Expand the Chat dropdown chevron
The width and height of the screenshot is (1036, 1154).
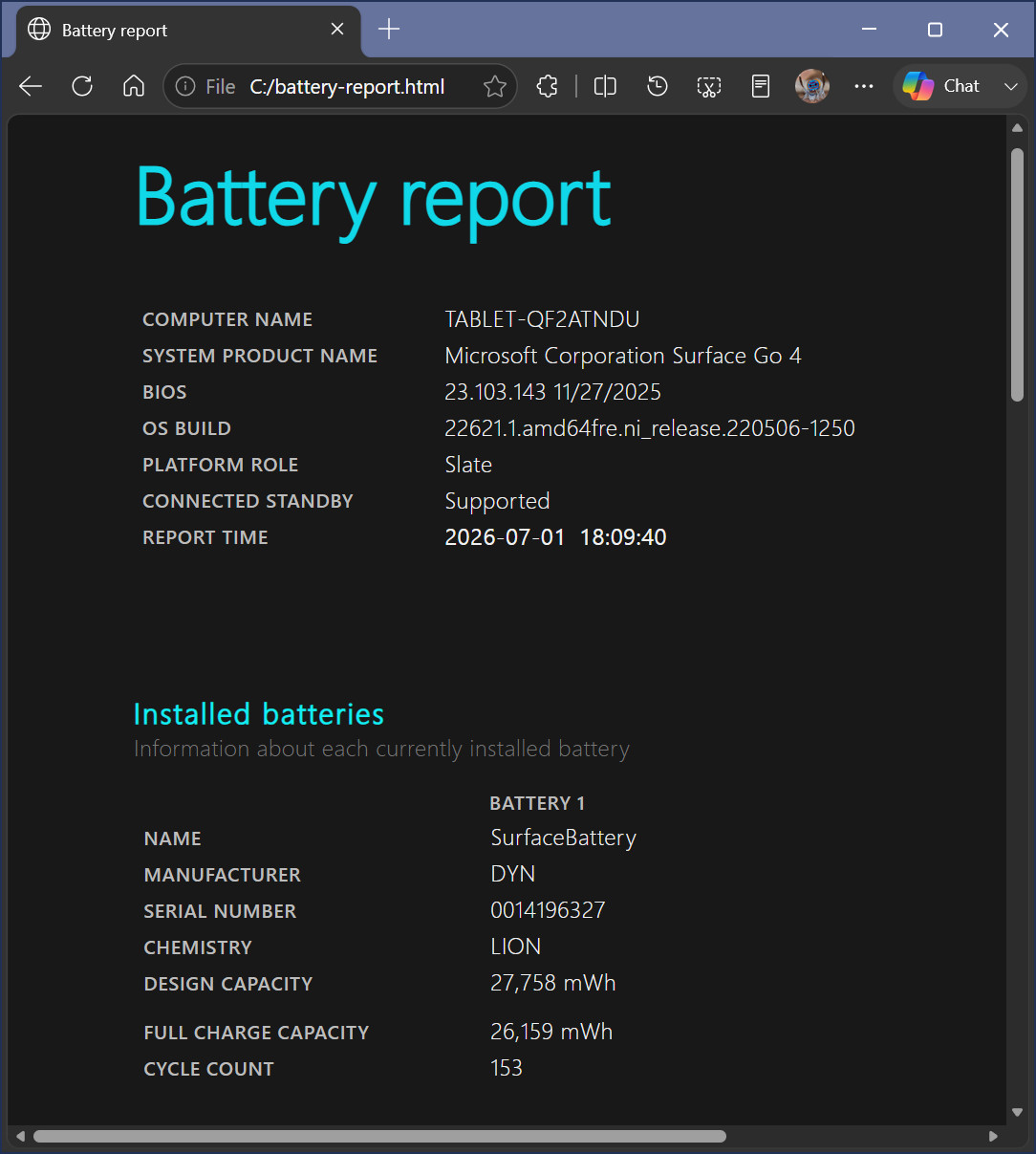tap(1011, 86)
